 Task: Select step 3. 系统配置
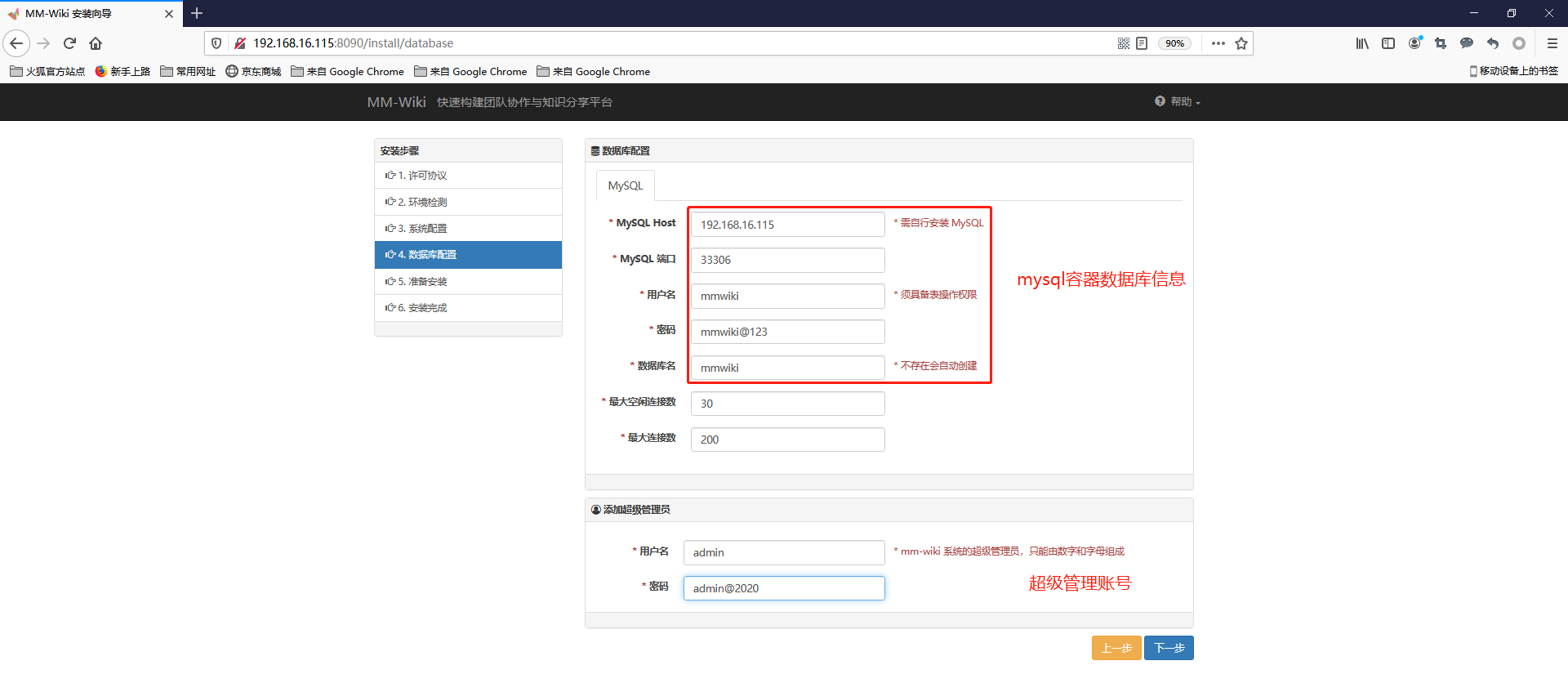click(x=468, y=228)
